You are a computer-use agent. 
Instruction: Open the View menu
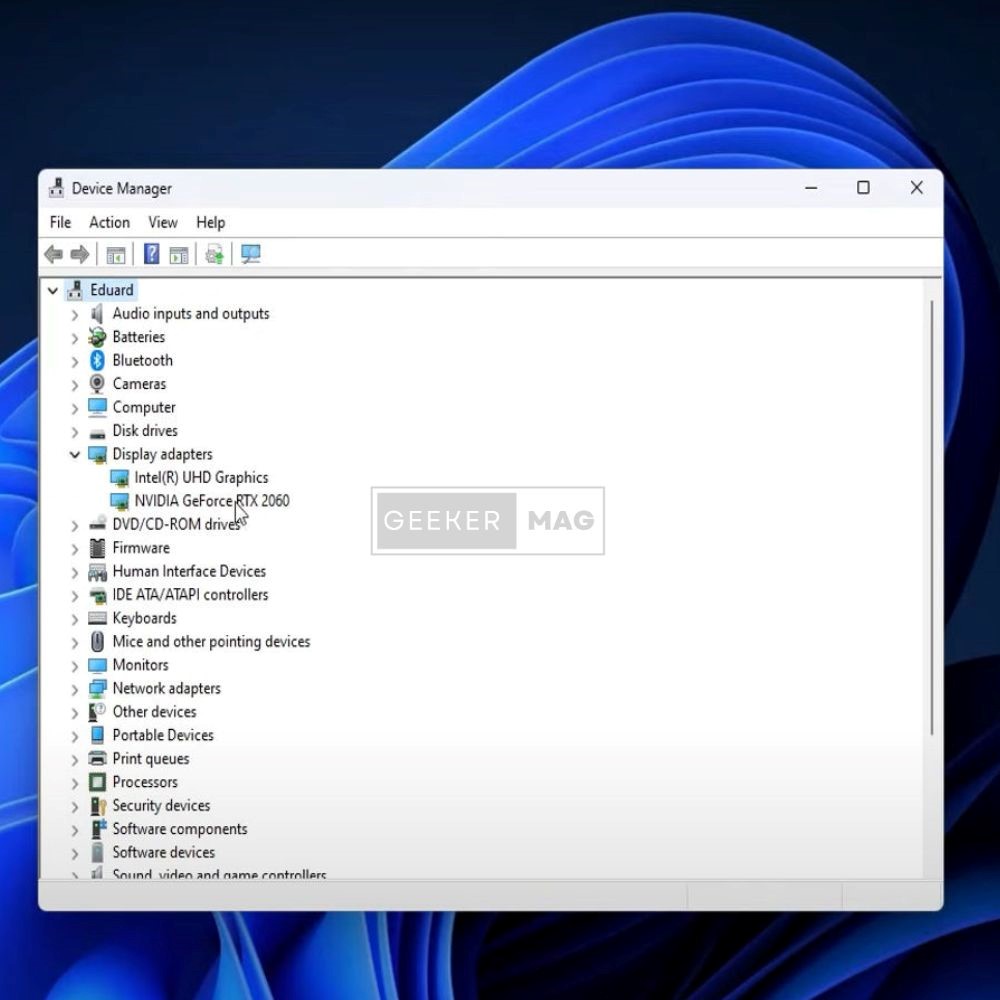pos(163,223)
